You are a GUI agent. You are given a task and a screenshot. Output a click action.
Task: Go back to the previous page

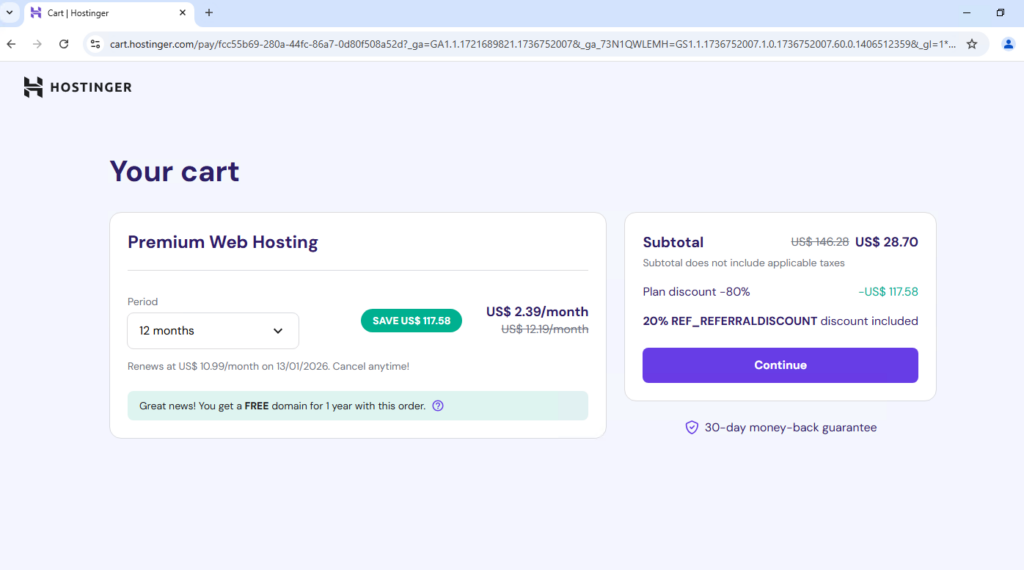pyautogui.click(x=11, y=44)
